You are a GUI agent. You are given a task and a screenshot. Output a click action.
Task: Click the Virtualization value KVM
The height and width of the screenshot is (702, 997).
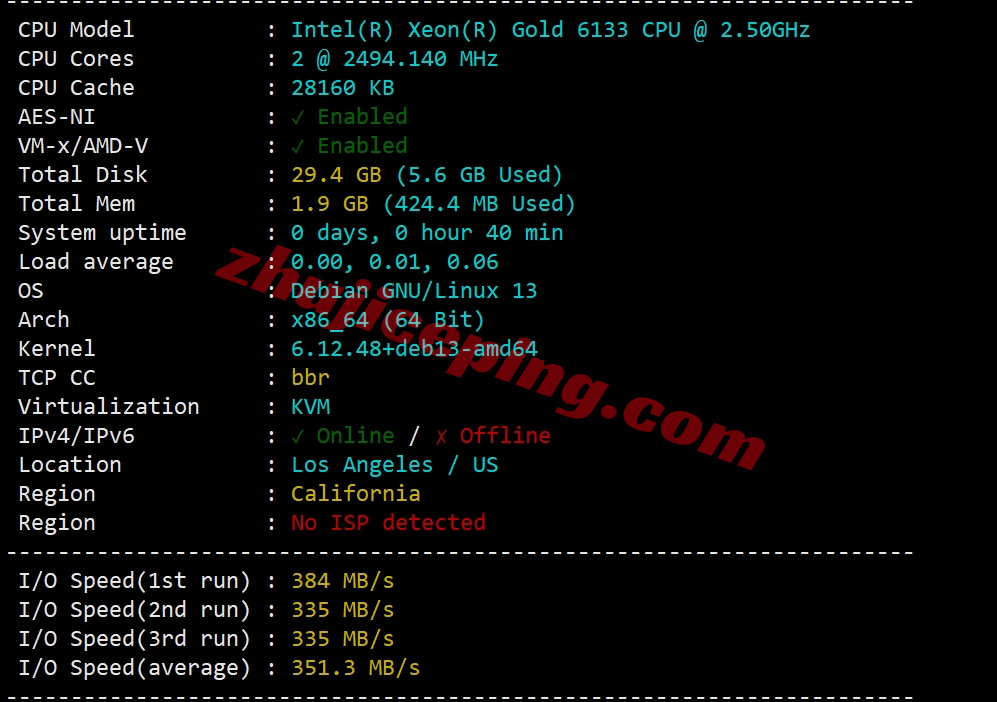310,407
